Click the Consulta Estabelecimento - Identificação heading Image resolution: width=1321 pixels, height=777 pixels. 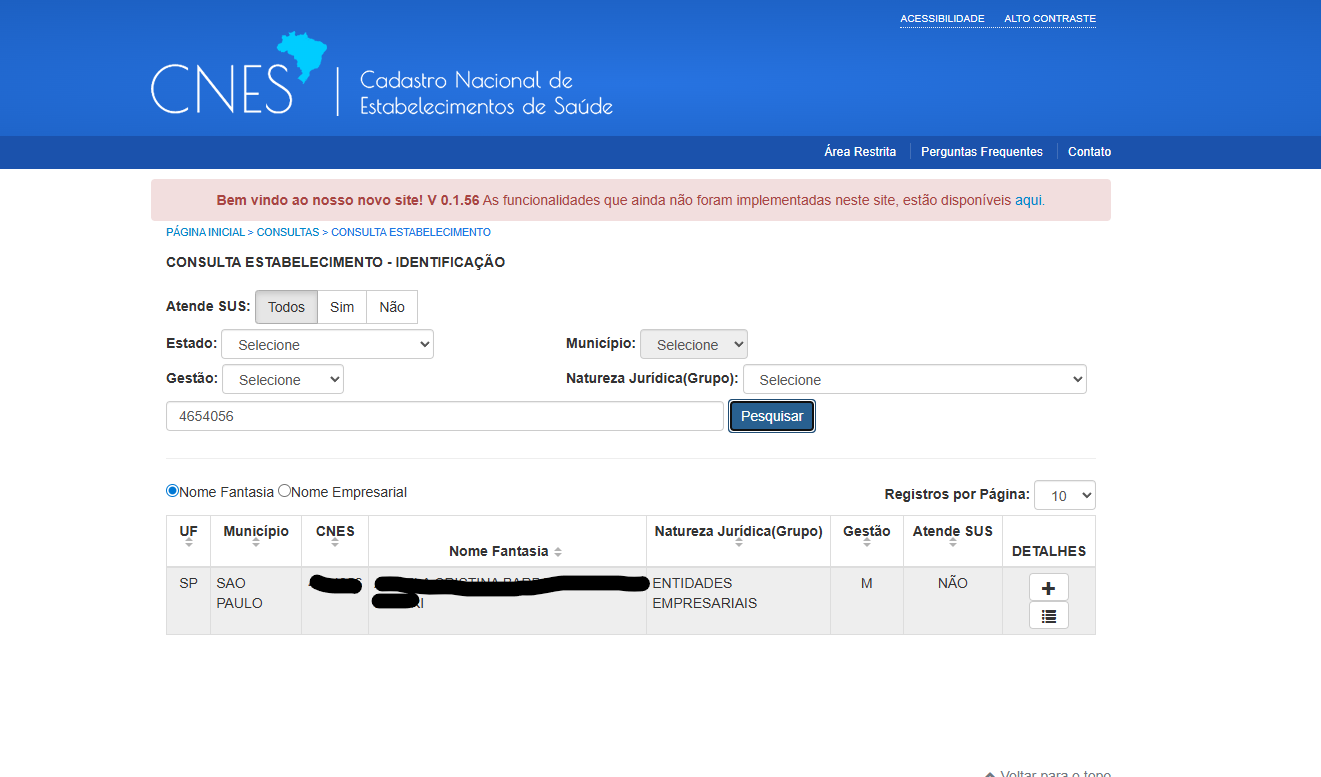[x=336, y=263]
